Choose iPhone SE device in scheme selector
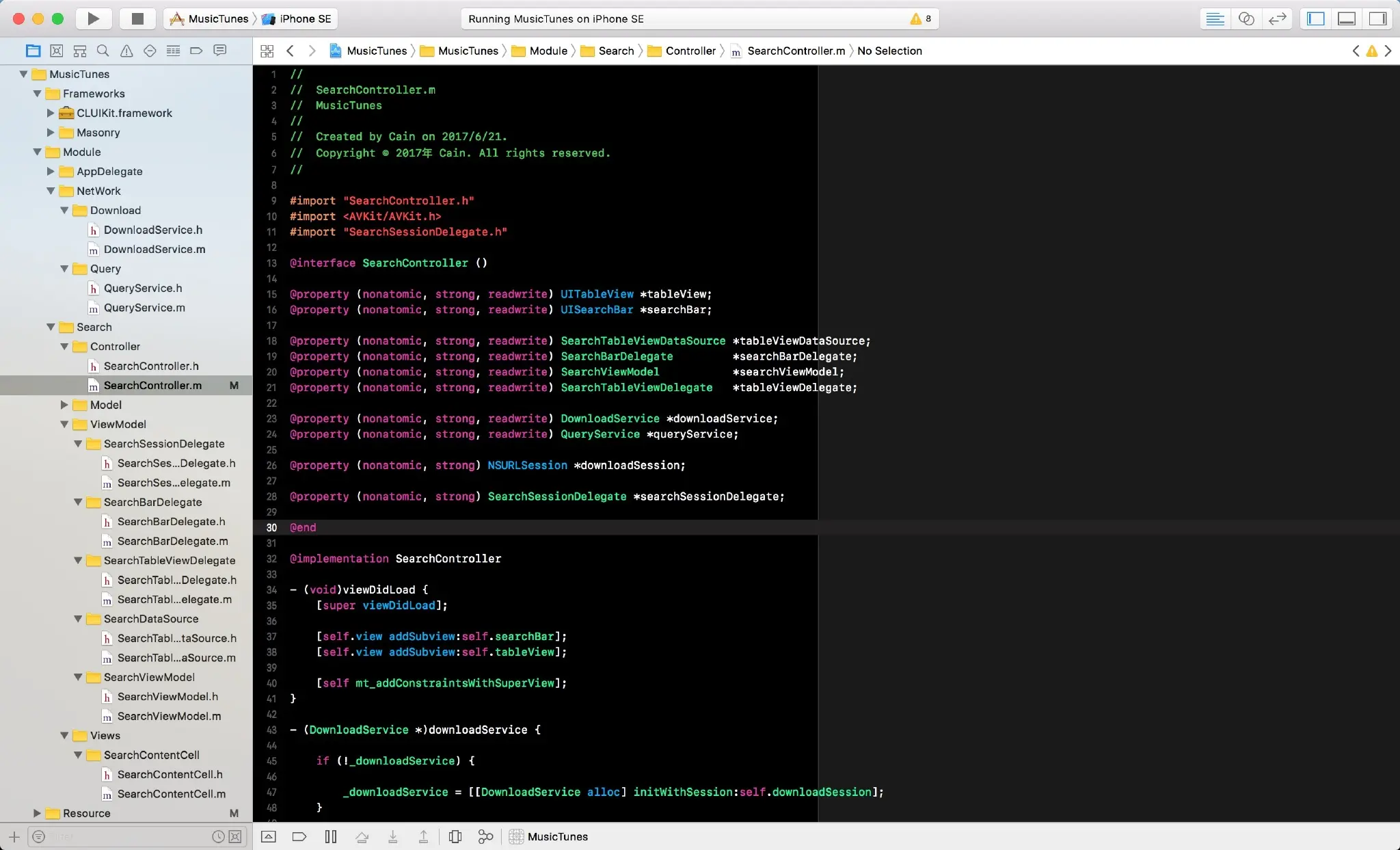The width and height of the screenshot is (1400, 850). (x=305, y=18)
